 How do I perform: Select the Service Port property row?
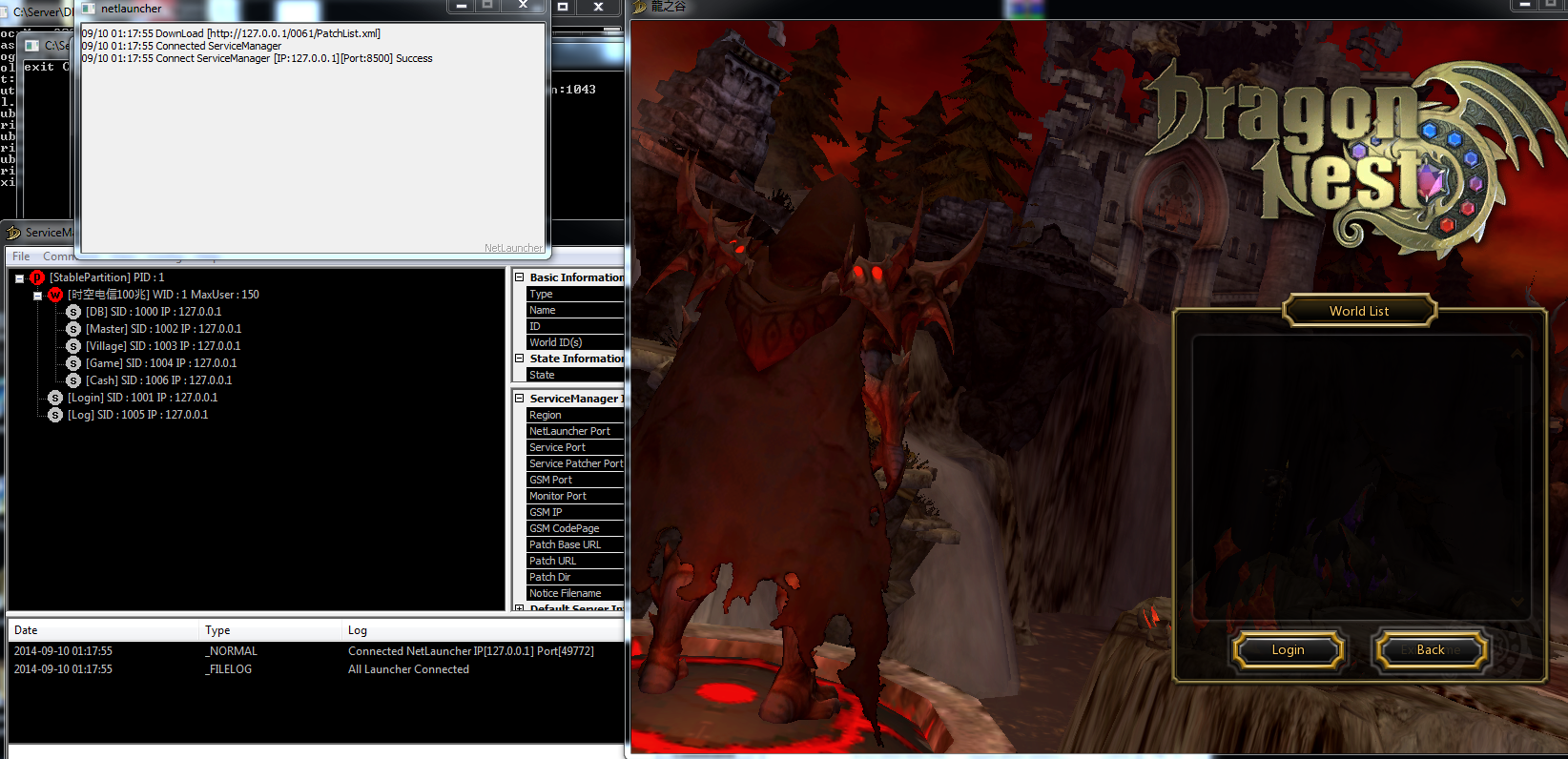click(x=575, y=447)
